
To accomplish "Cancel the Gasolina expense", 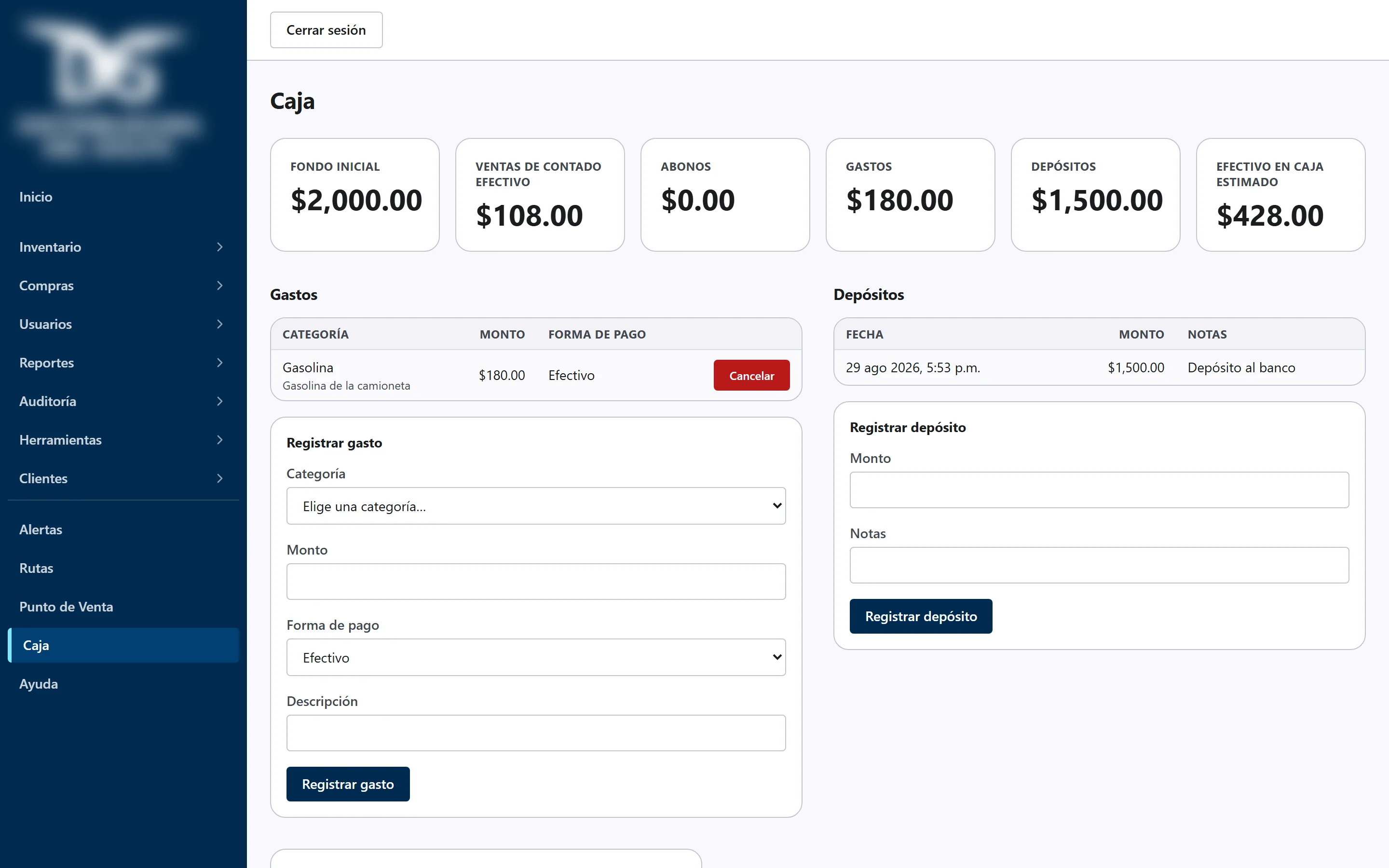I will (751, 376).
